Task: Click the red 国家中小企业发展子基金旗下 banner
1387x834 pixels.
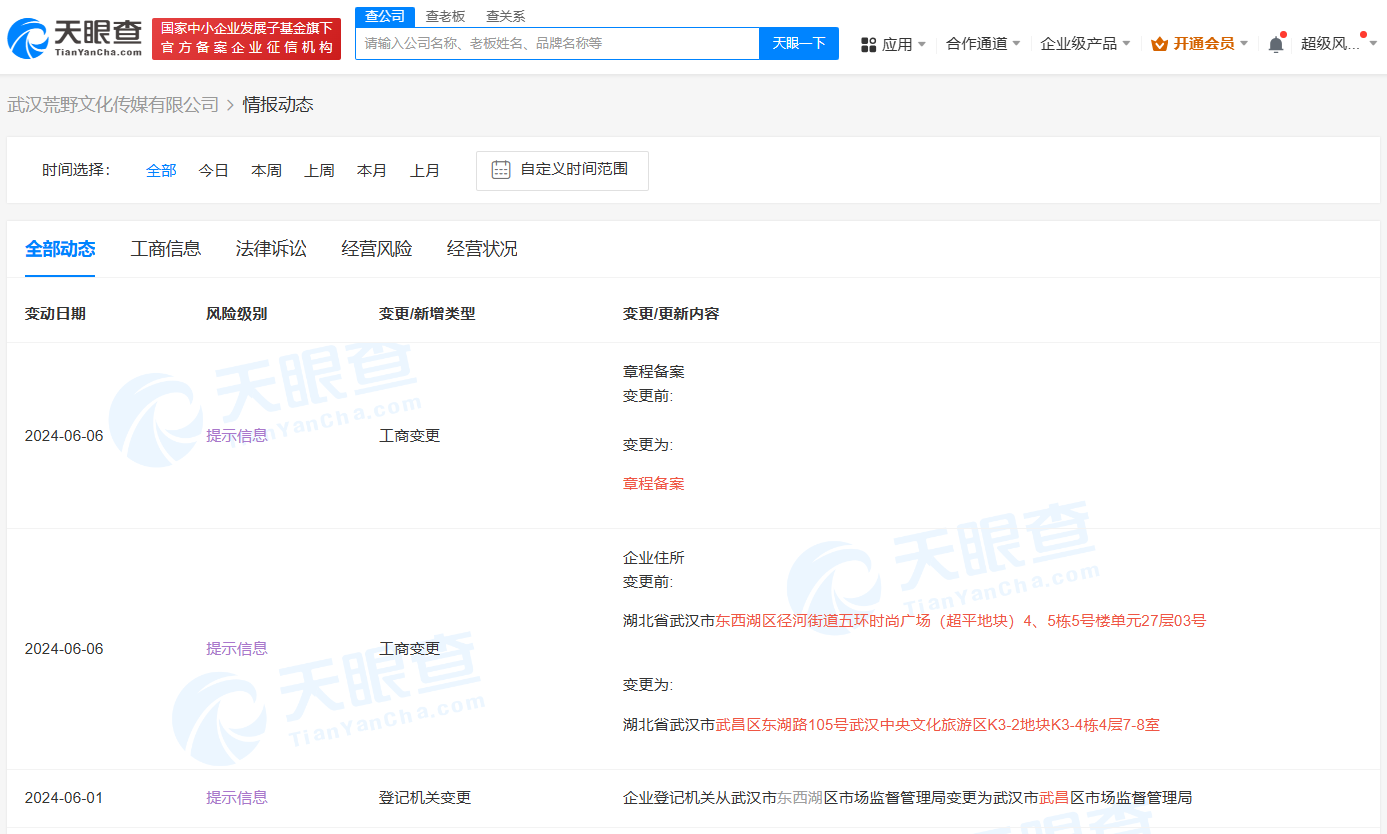Action: pos(247,38)
